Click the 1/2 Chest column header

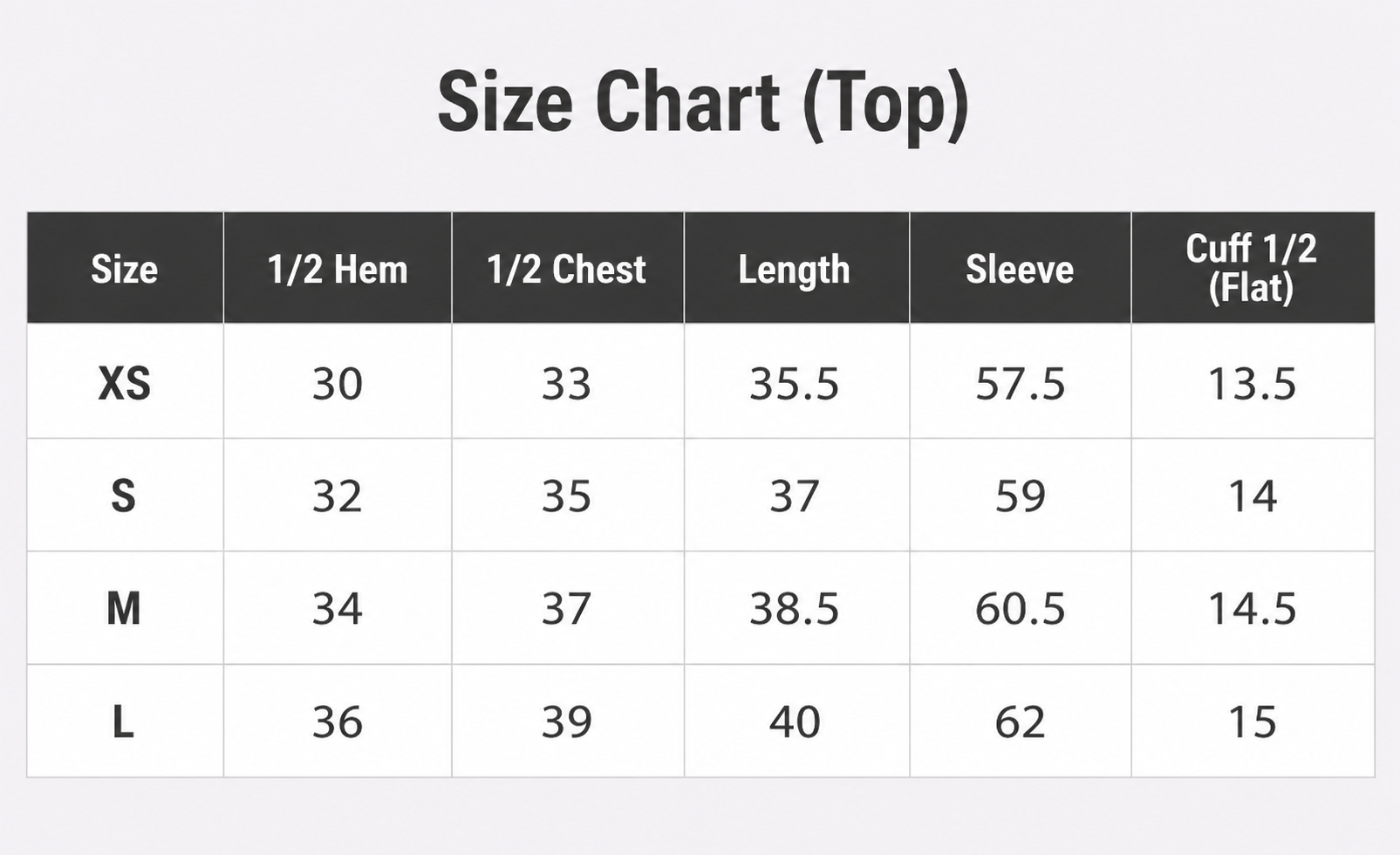[x=567, y=269]
